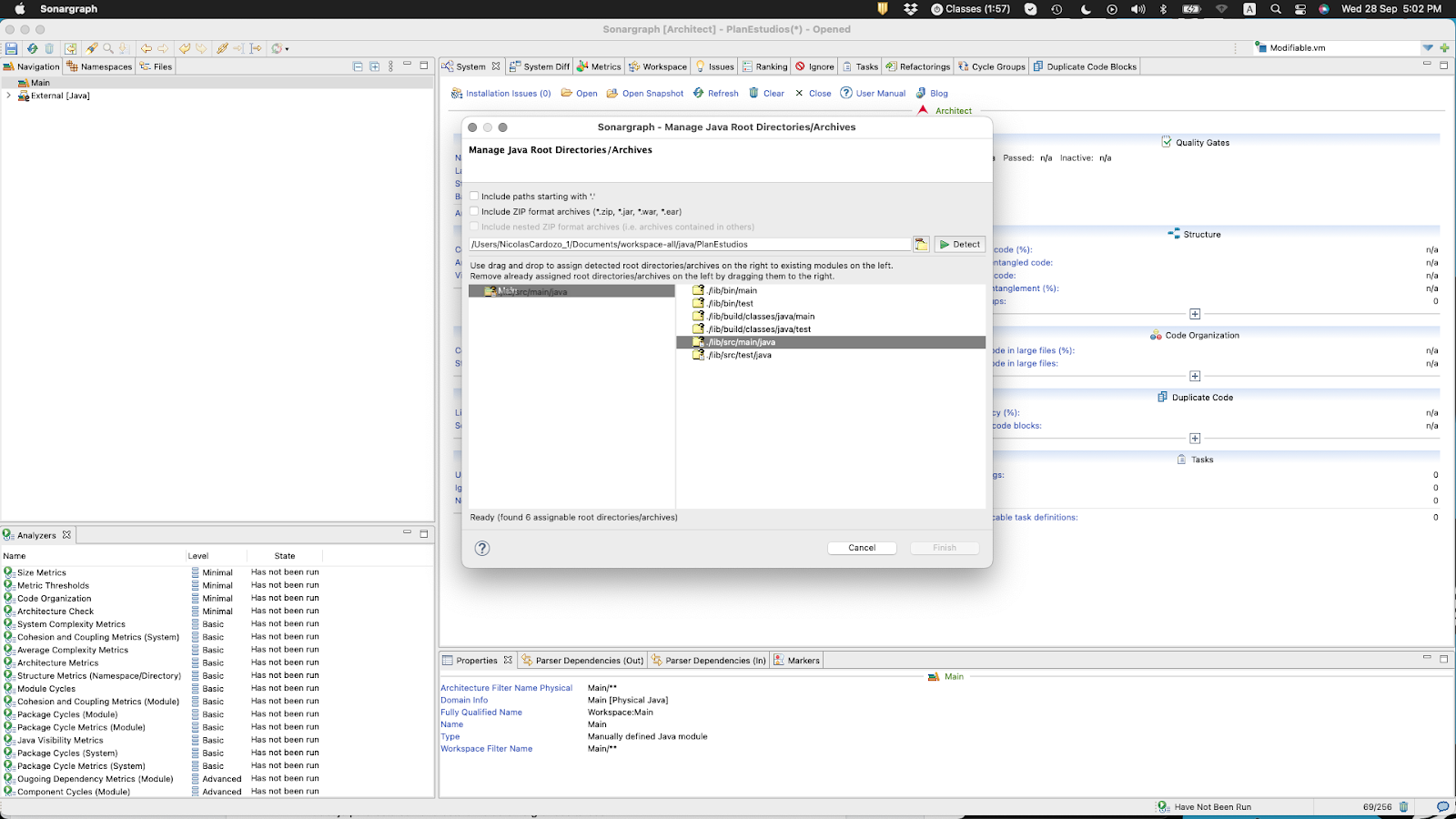The width and height of the screenshot is (1456, 819).
Task: Switch to the Namespaces tab
Action: (x=99, y=66)
